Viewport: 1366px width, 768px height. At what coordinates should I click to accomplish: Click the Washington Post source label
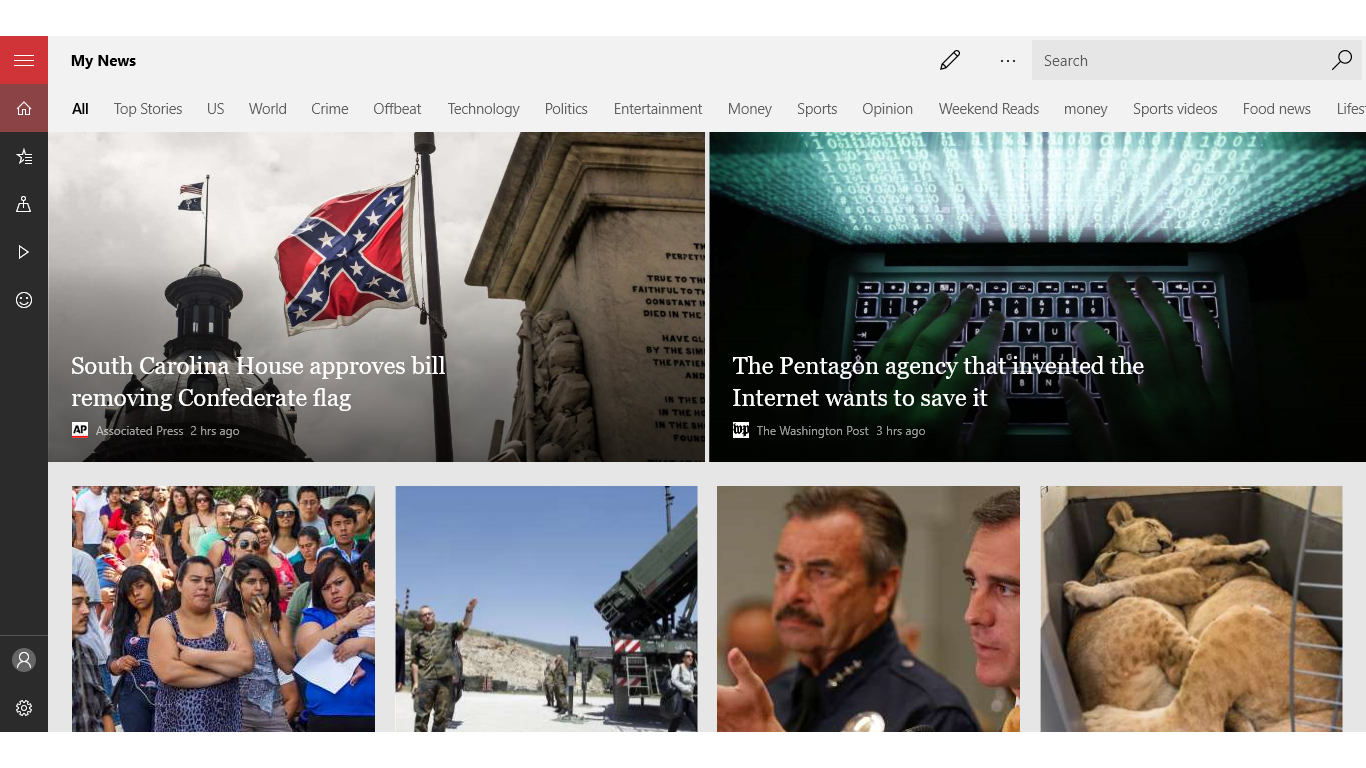point(812,430)
